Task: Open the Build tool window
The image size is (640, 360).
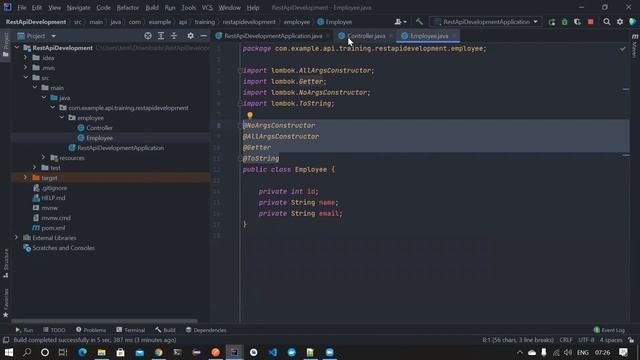Action: [x=165, y=330]
